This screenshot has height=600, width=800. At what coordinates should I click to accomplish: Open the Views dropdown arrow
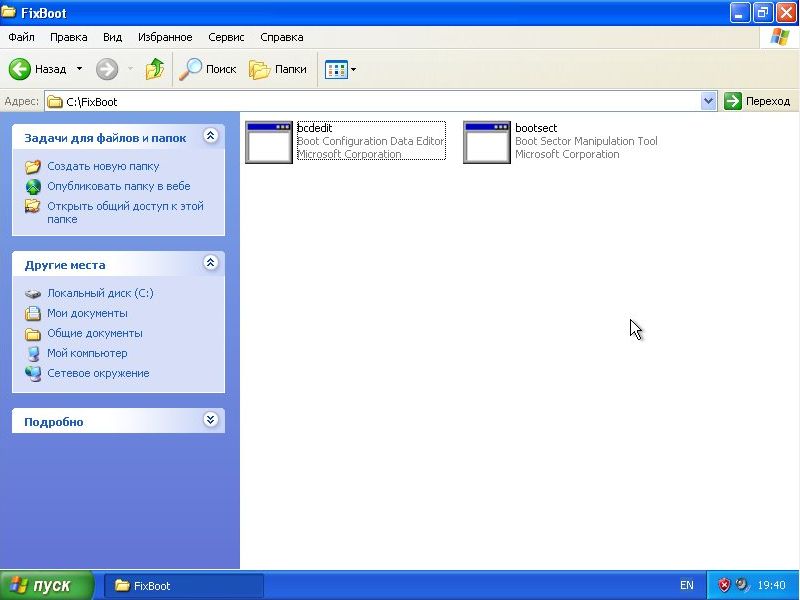353,69
